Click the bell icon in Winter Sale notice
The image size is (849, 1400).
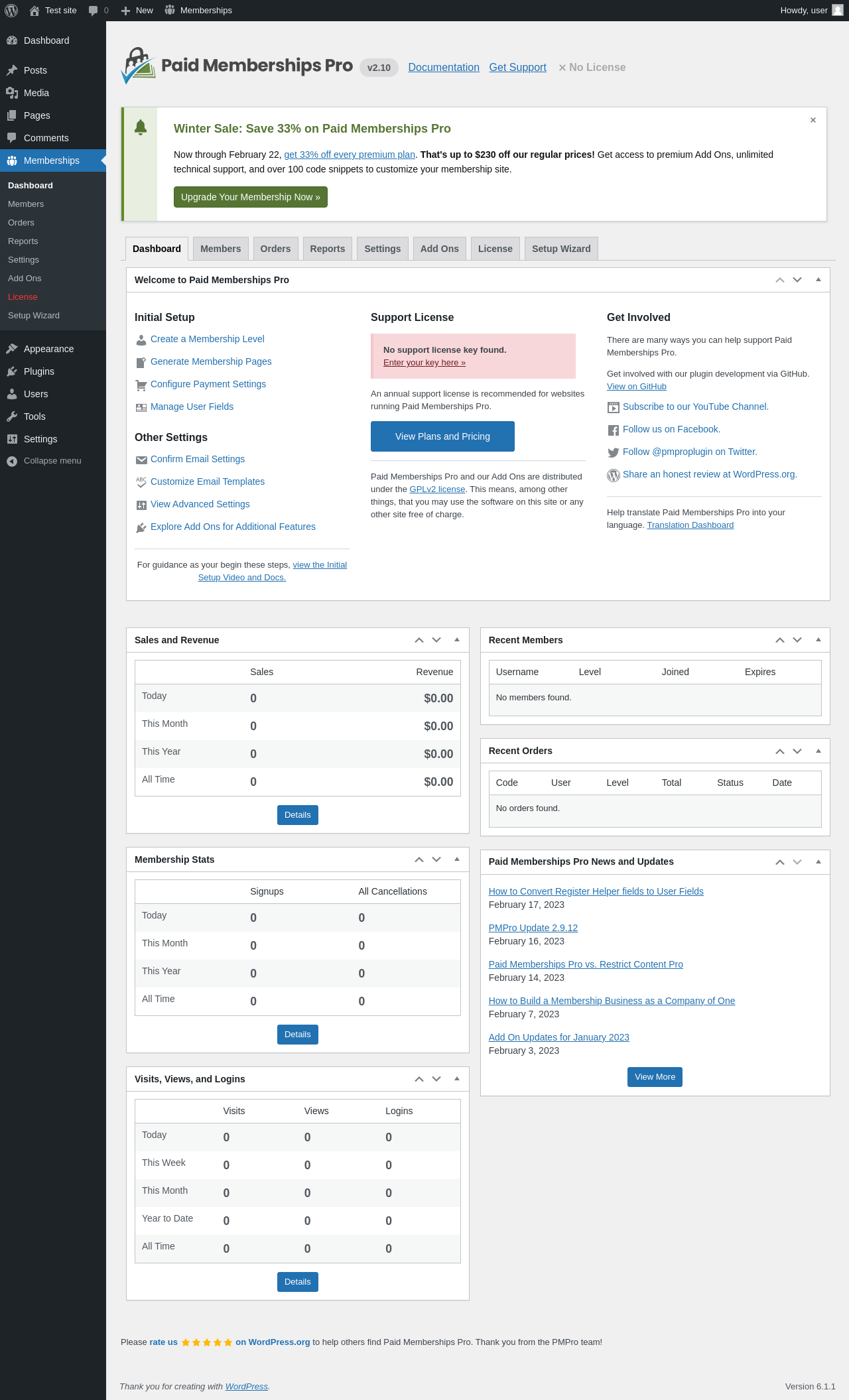click(x=141, y=127)
